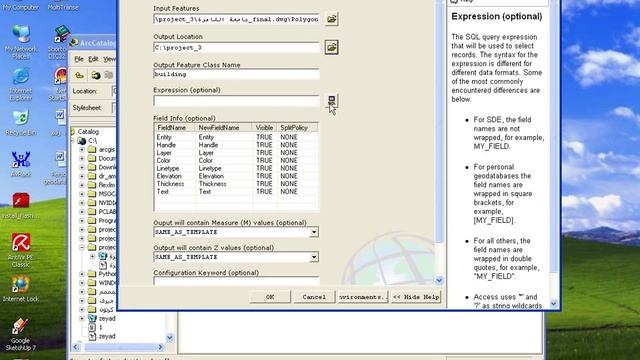Click Output Location text field

236,47
